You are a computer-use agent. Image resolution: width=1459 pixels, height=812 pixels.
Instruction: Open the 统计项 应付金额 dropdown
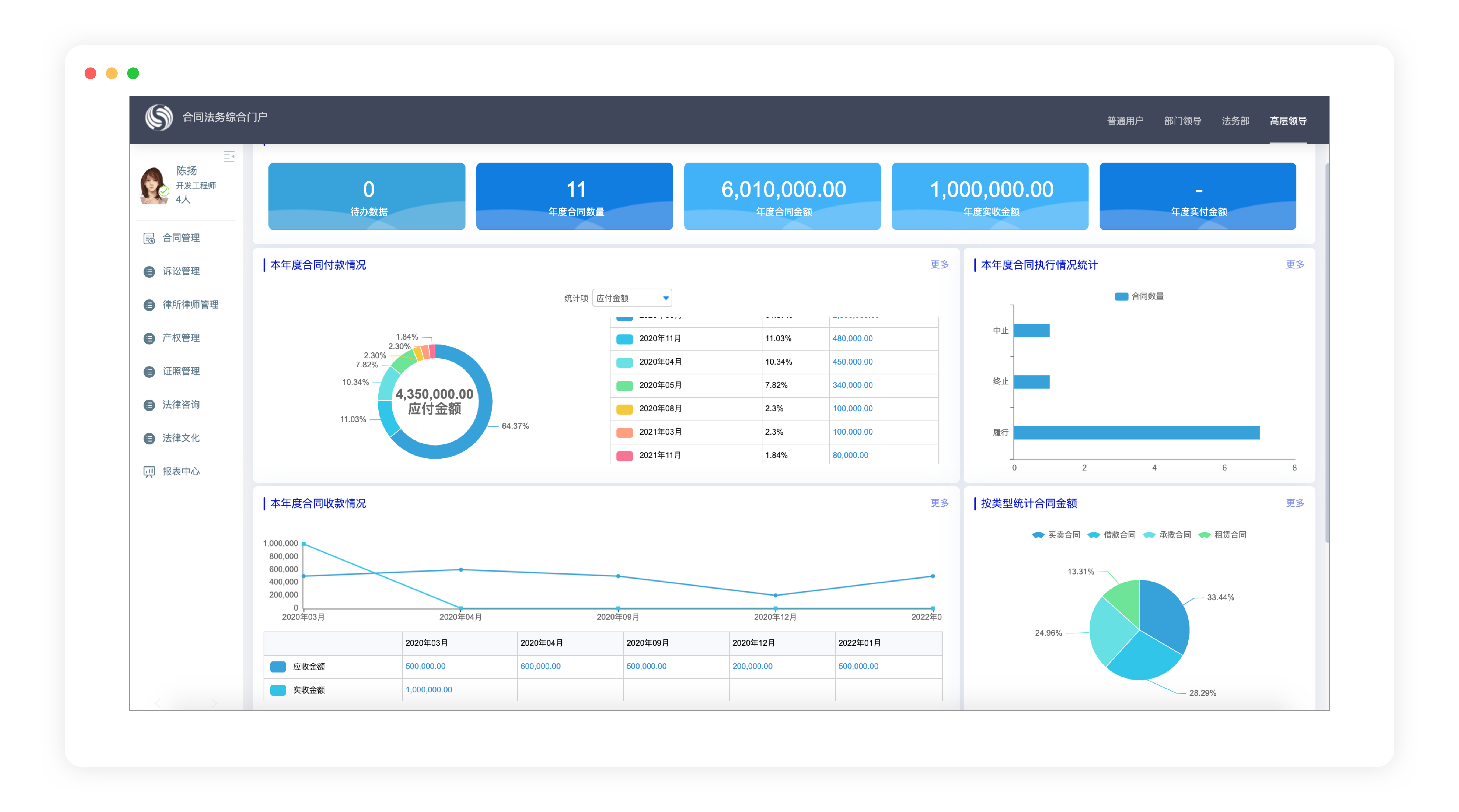[x=631, y=298]
